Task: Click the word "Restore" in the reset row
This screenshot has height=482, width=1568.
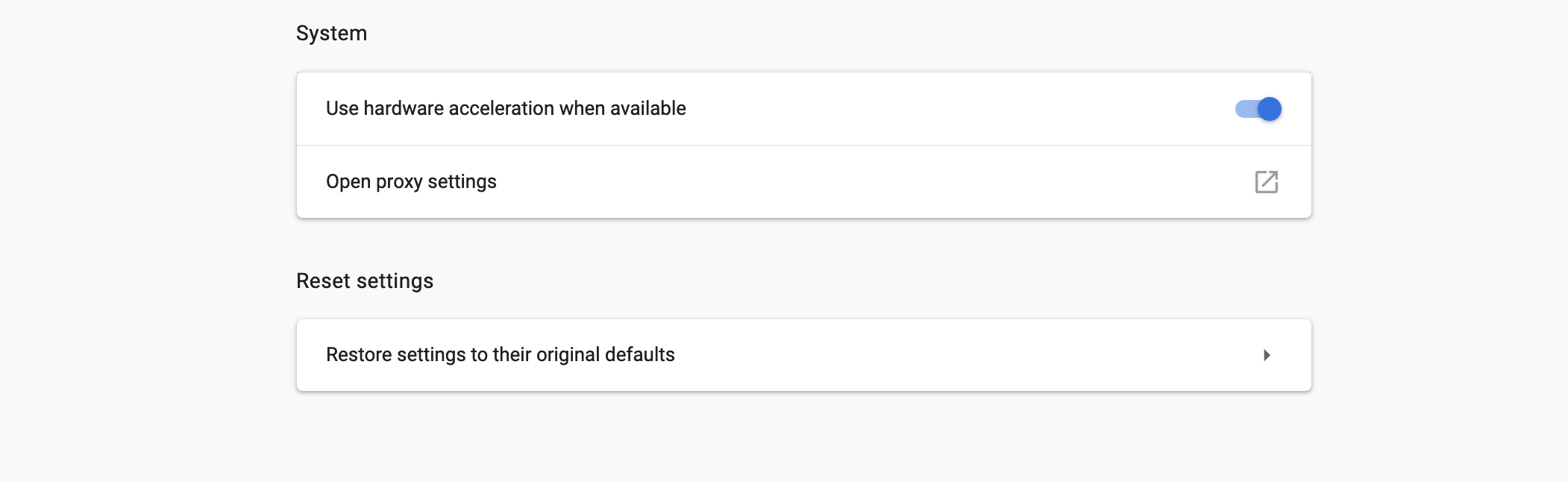Action: pyautogui.click(x=359, y=354)
